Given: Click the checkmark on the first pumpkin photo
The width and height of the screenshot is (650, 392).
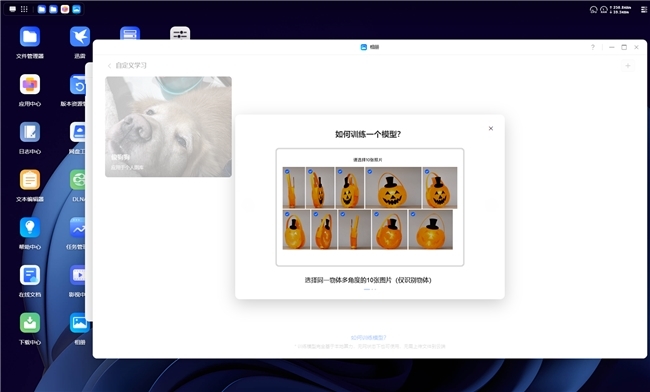Looking at the screenshot, I should 287,171.
